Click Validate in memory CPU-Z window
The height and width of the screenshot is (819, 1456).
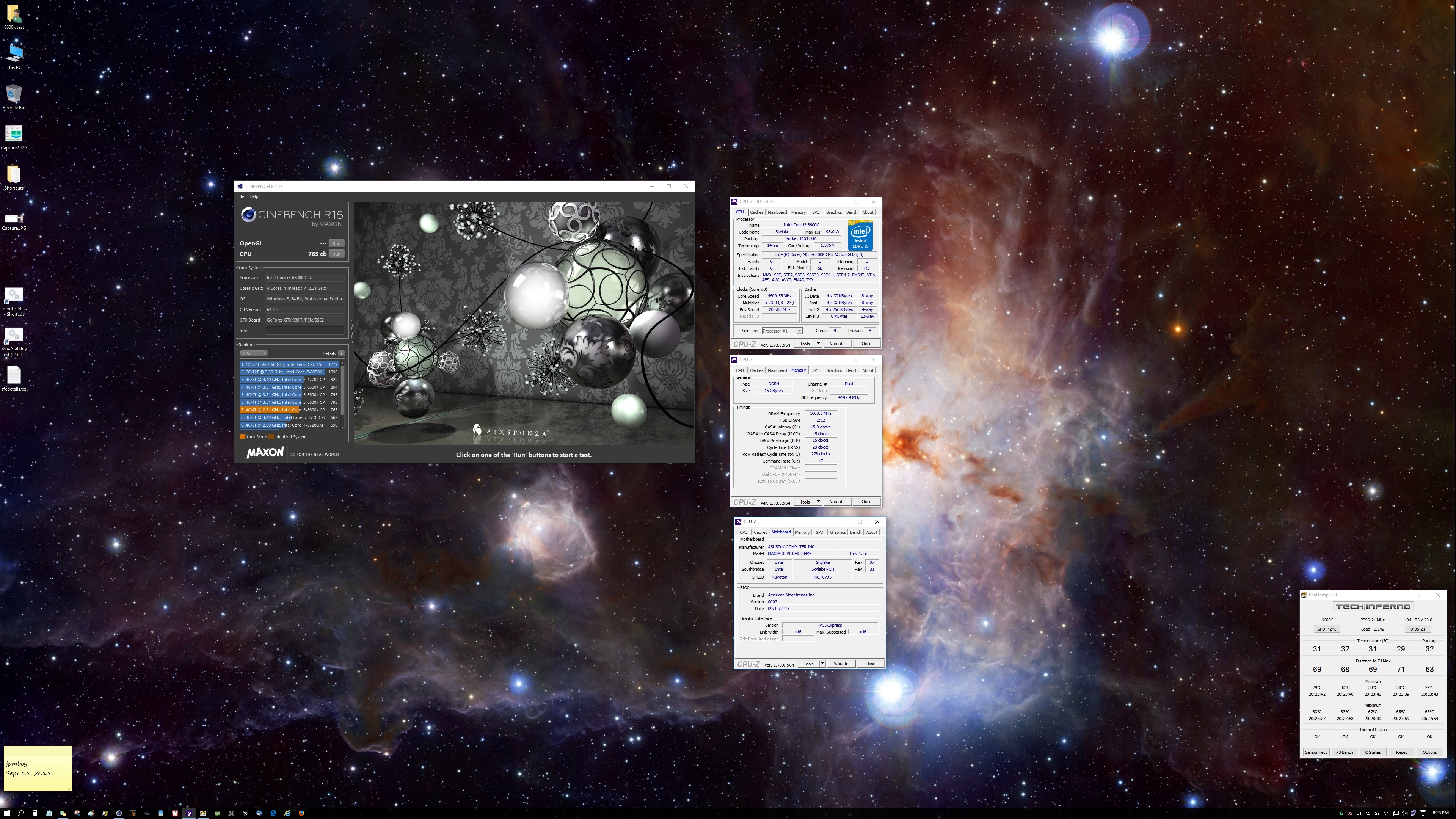[837, 502]
